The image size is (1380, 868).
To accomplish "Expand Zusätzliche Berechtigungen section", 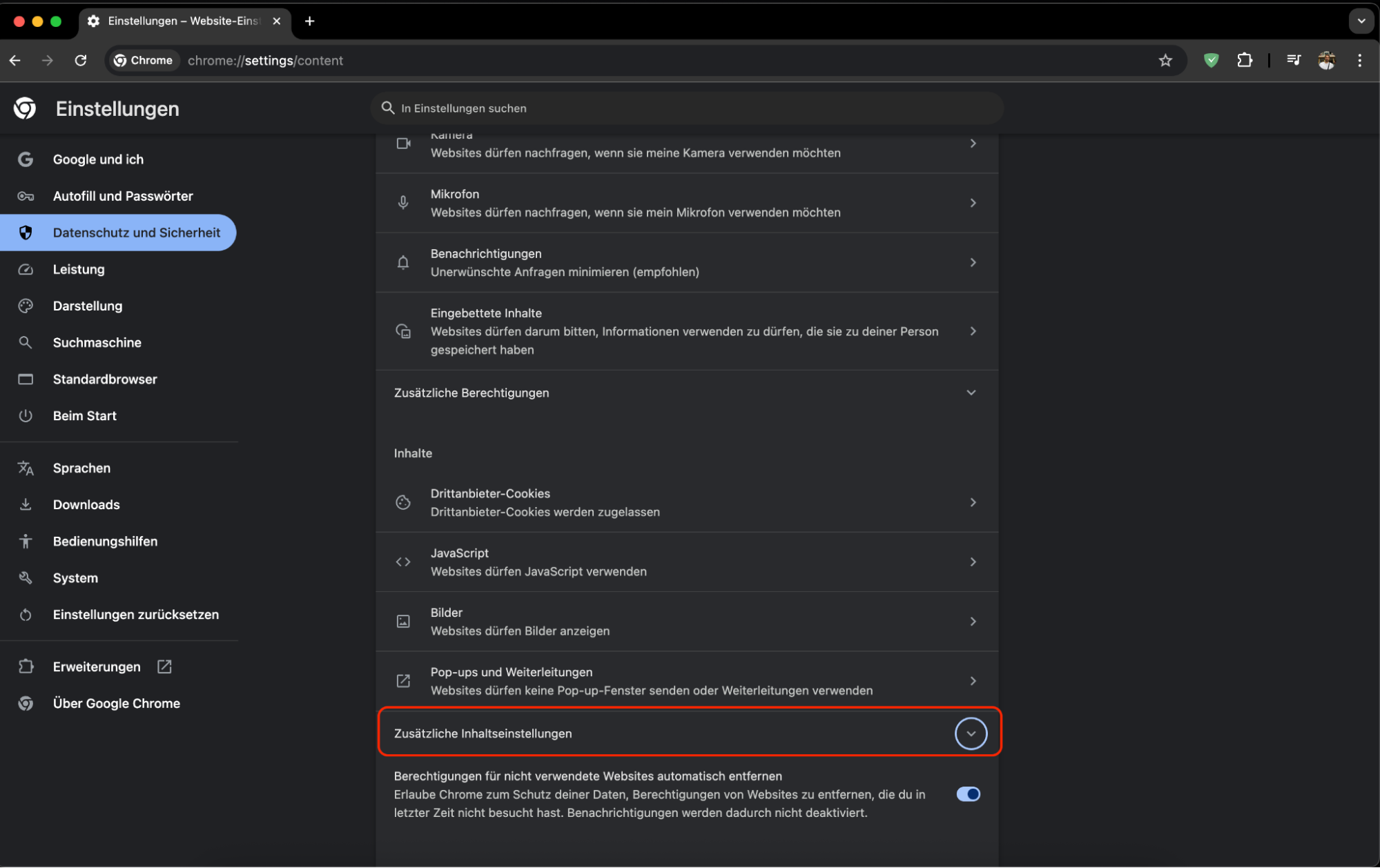I will (x=971, y=392).
